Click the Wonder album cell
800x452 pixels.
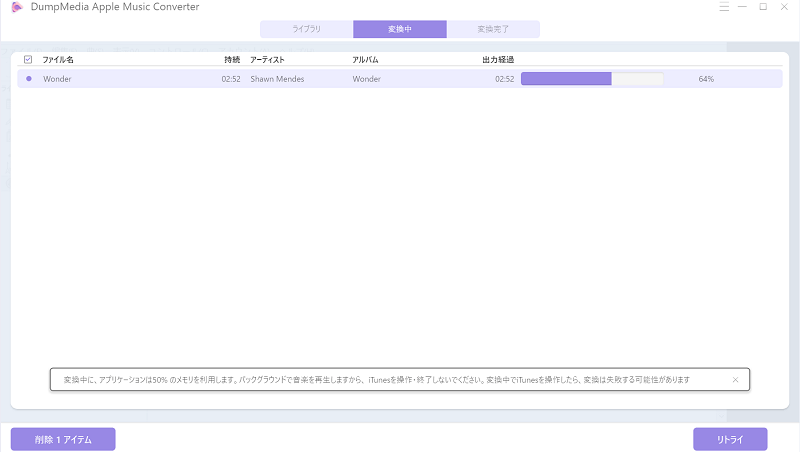(366, 79)
